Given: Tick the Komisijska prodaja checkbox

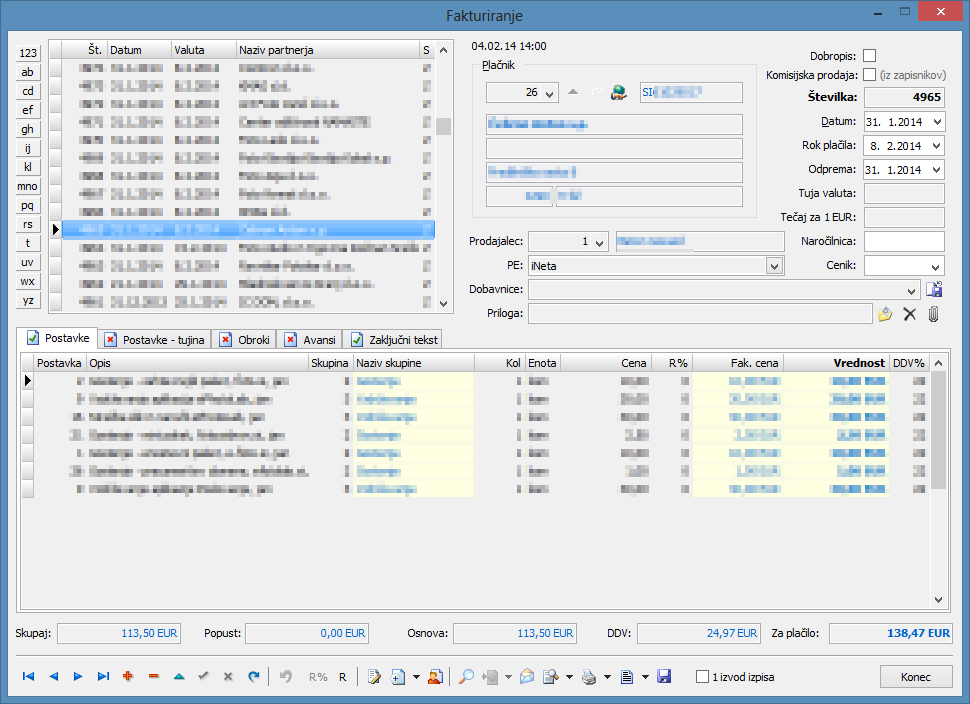Looking at the screenshot, I should point(869,75).
